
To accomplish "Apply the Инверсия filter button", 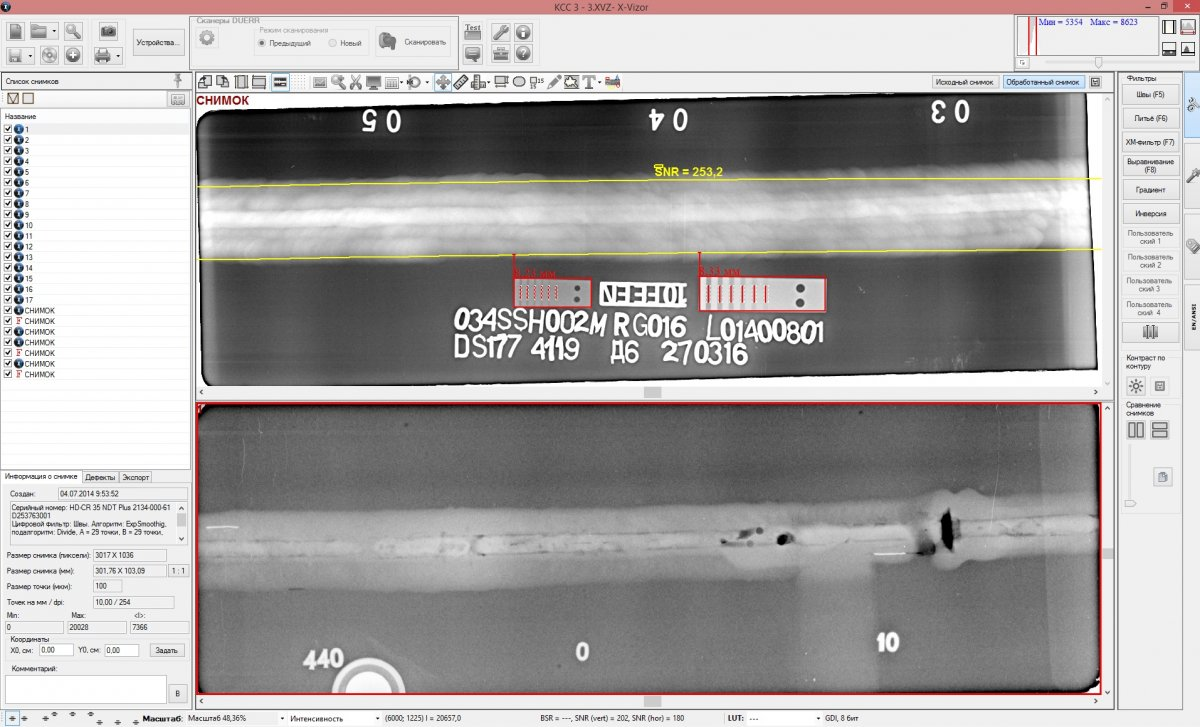I will coord(1150,213).
